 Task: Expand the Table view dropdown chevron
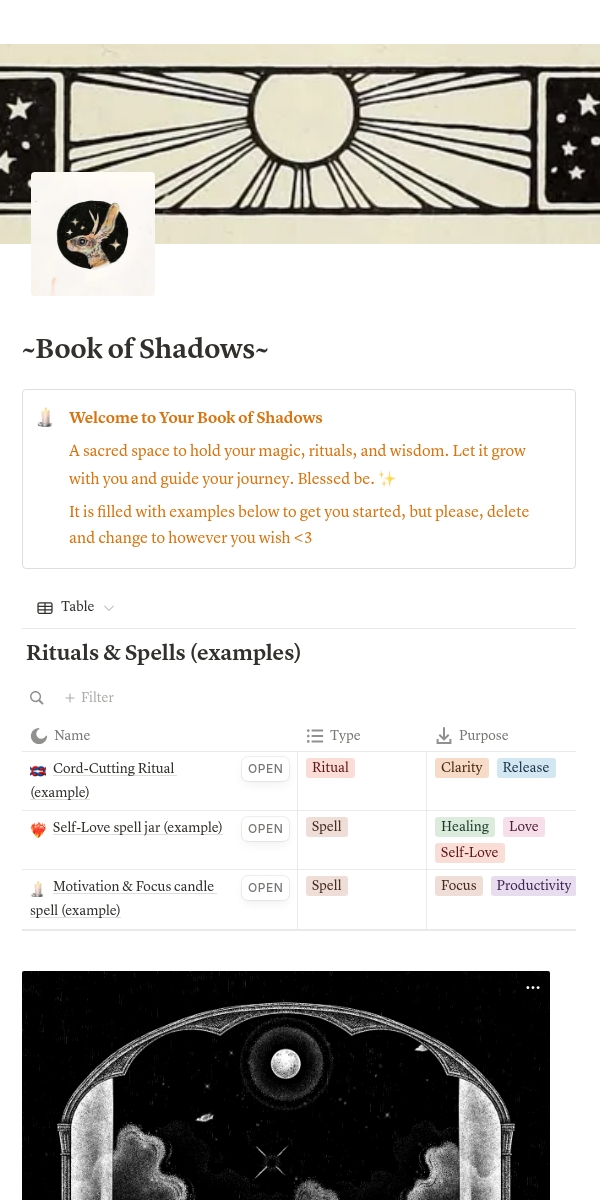click(109, 608)
